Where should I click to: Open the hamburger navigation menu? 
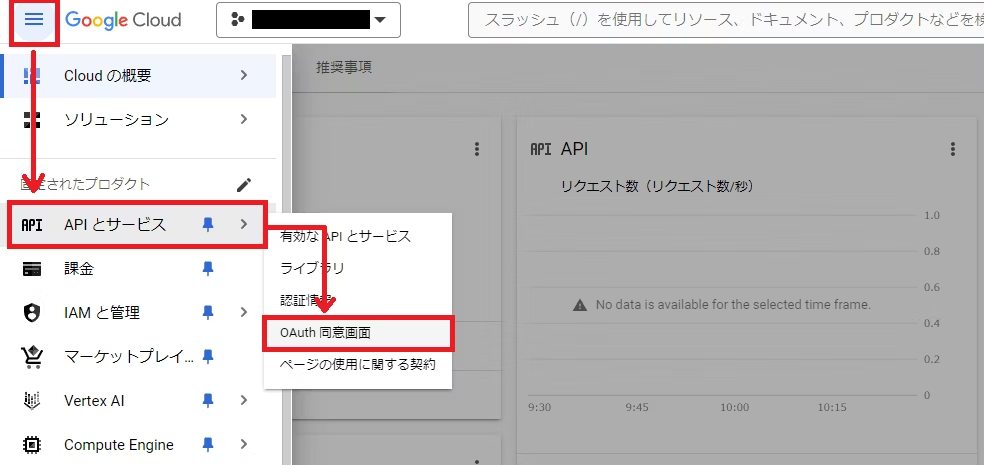[x=33, y=19]
